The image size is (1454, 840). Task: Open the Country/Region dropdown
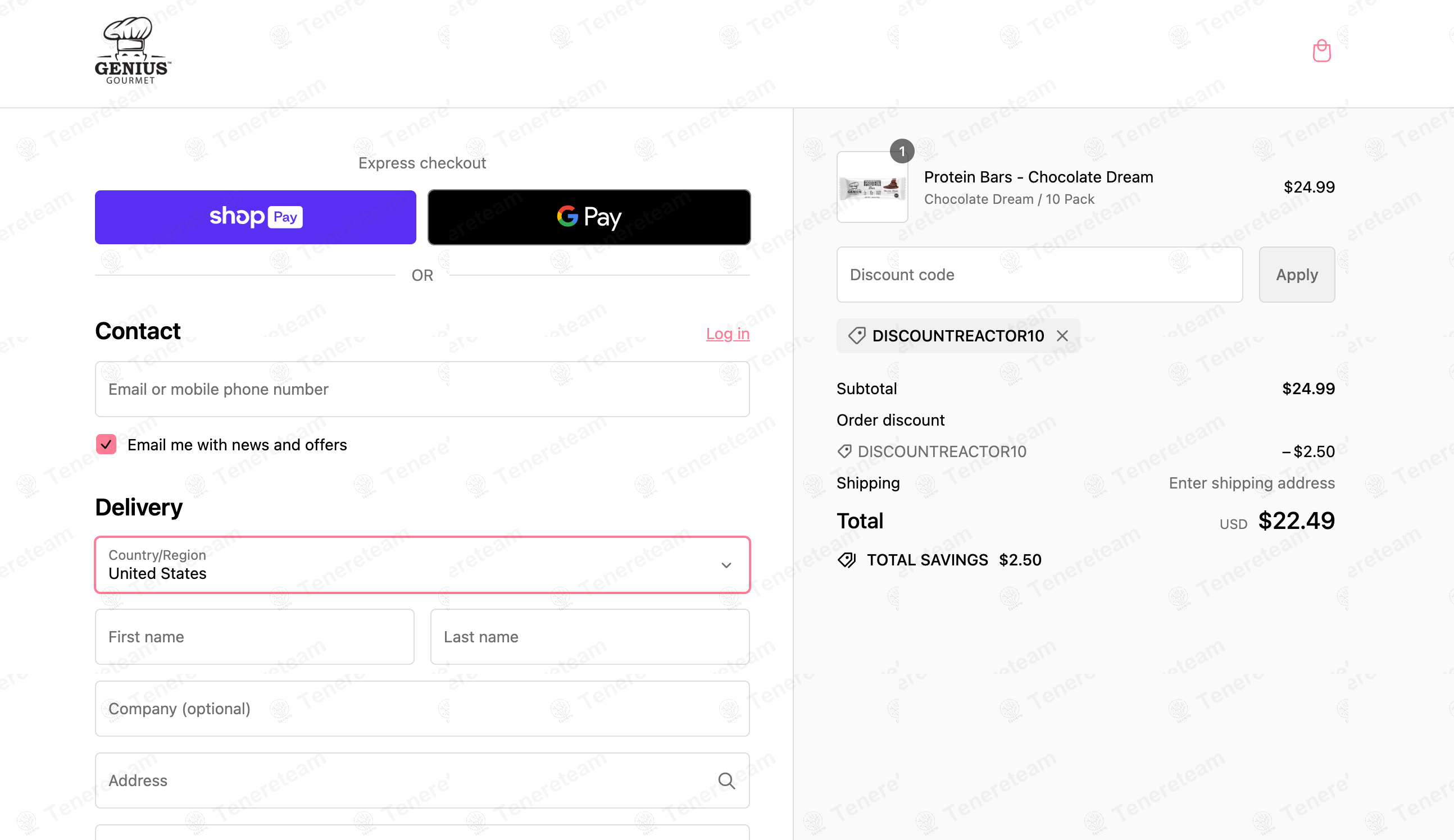click(422, 565)
